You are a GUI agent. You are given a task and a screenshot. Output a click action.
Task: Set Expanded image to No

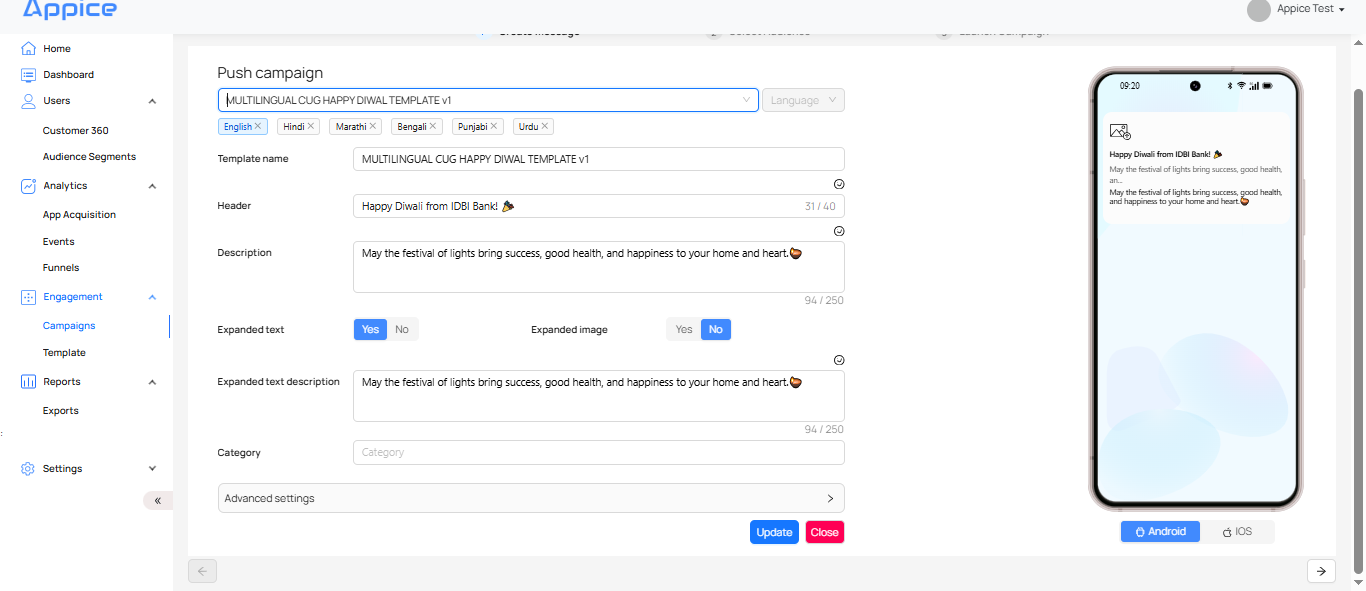point(716,329)
